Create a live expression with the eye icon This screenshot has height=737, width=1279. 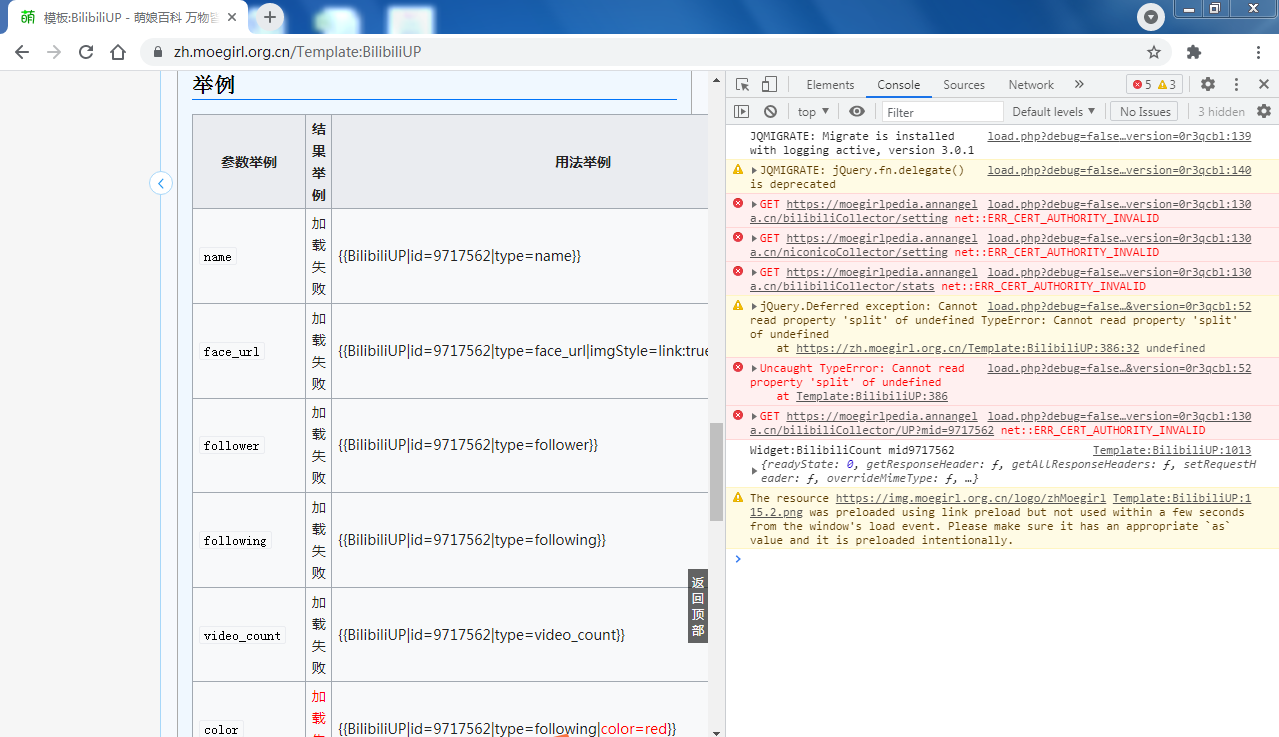(857, 112)
